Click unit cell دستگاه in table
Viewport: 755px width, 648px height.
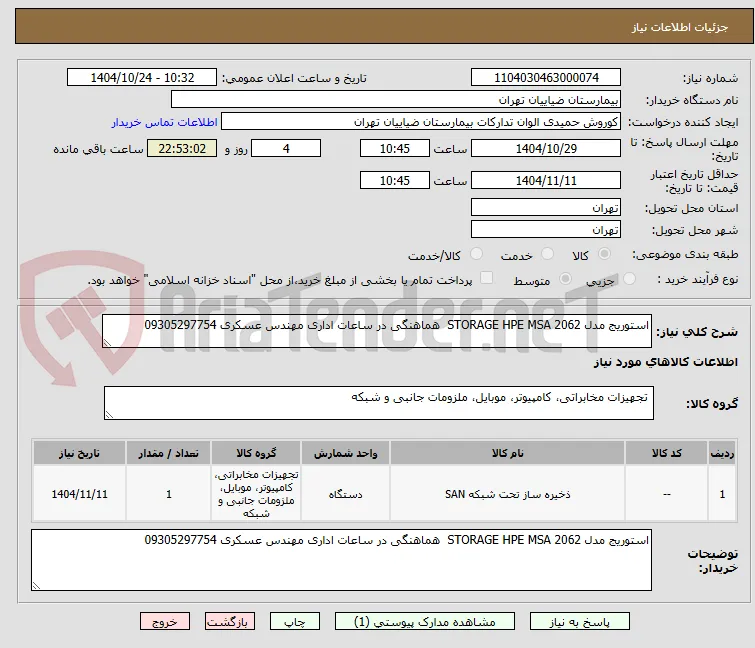point(345,494)
